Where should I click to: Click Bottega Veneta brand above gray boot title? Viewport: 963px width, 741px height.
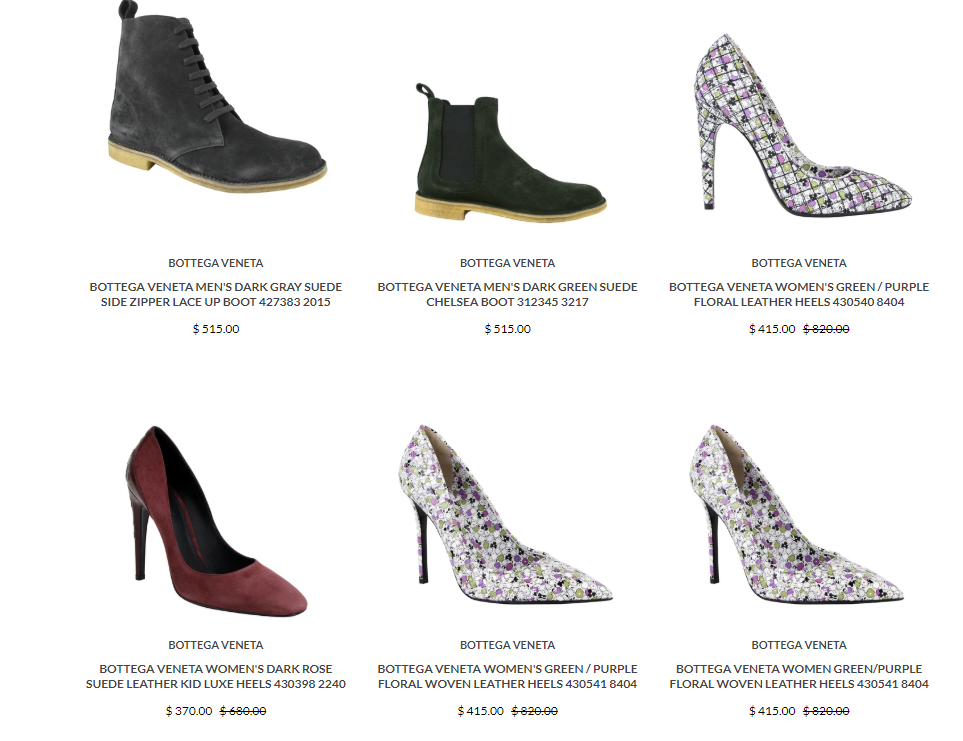click(216, 263)
